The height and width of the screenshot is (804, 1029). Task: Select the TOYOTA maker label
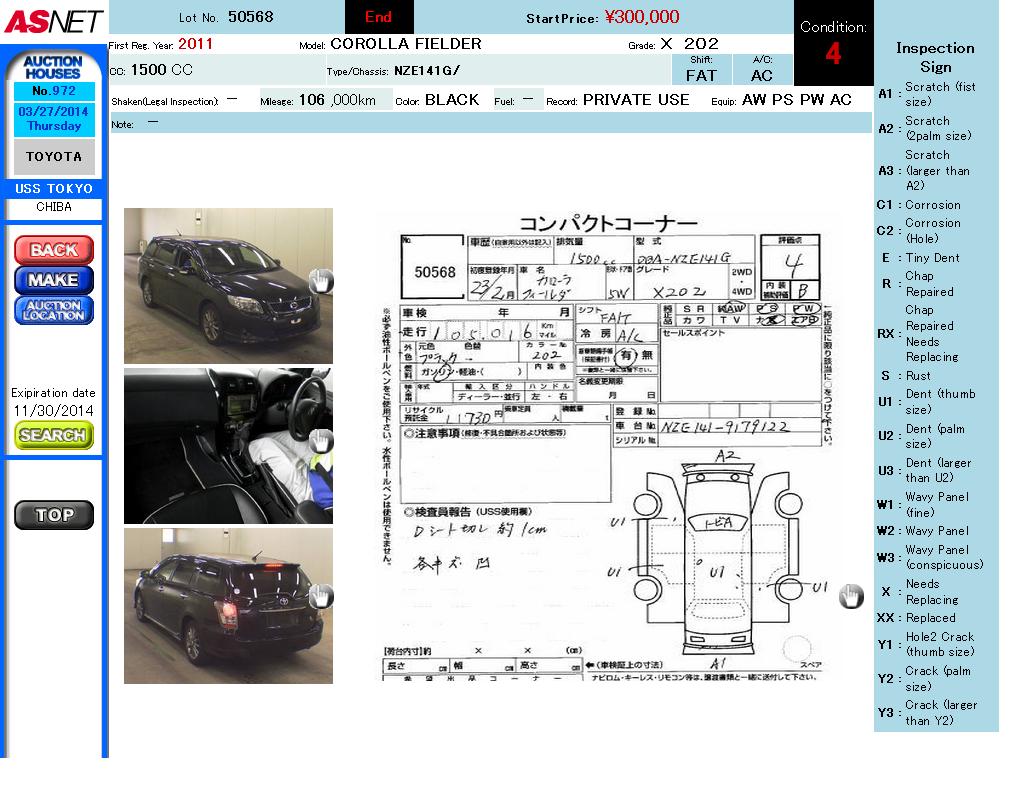point(54,157)
